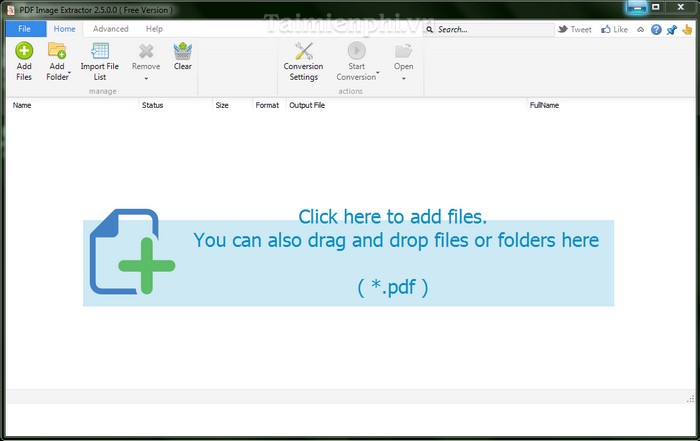Expand the Open dropdown arrow
Screen dimensions: 700x441
404,79
